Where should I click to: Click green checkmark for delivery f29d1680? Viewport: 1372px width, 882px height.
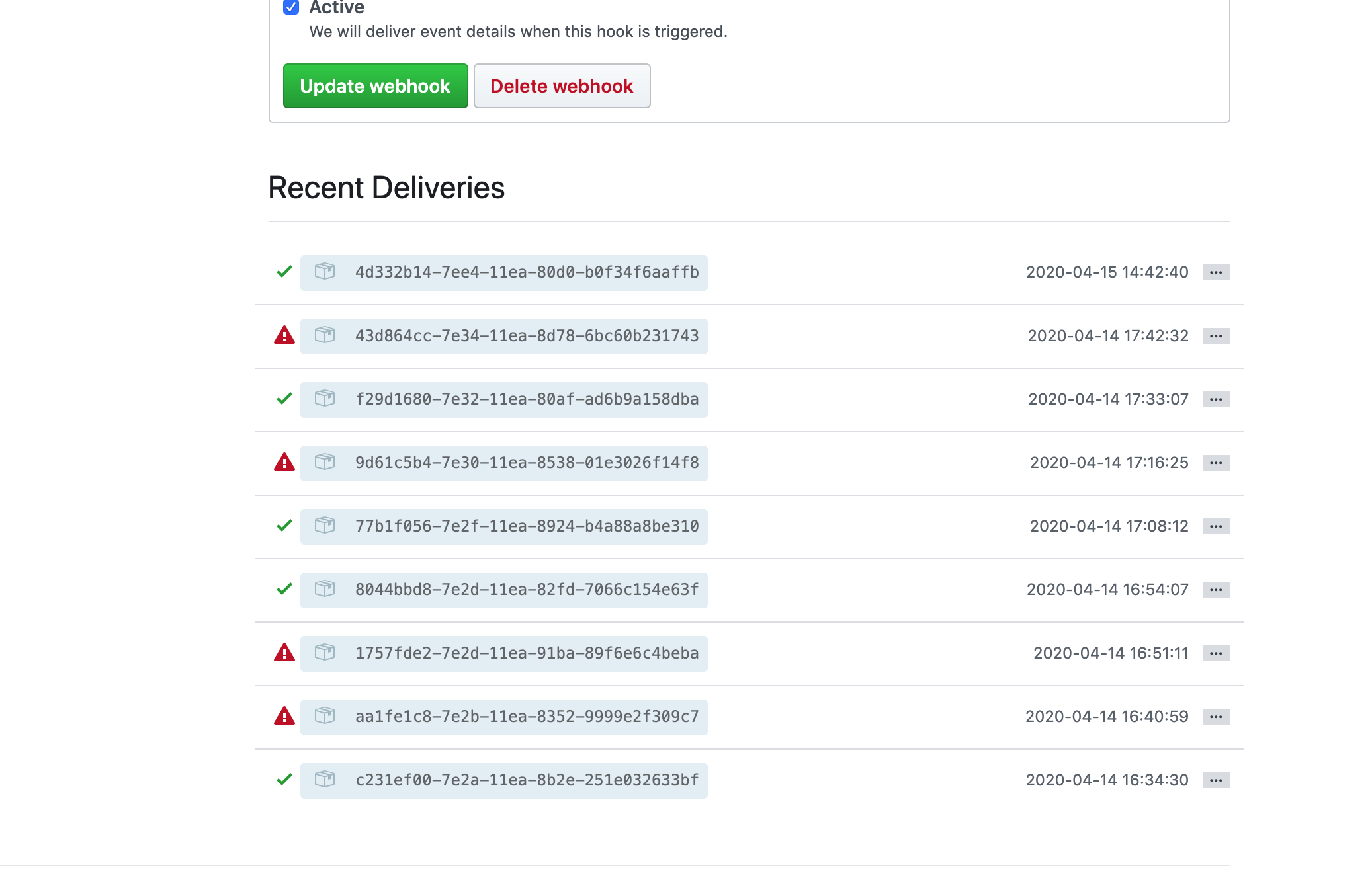pyautogui.click(x=284, y=399)
